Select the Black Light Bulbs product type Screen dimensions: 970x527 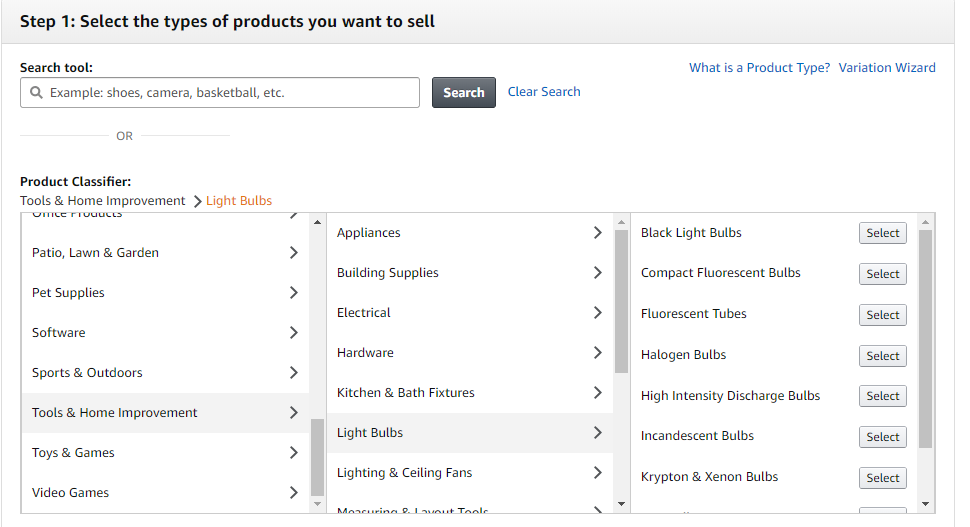tap(882, 233)
